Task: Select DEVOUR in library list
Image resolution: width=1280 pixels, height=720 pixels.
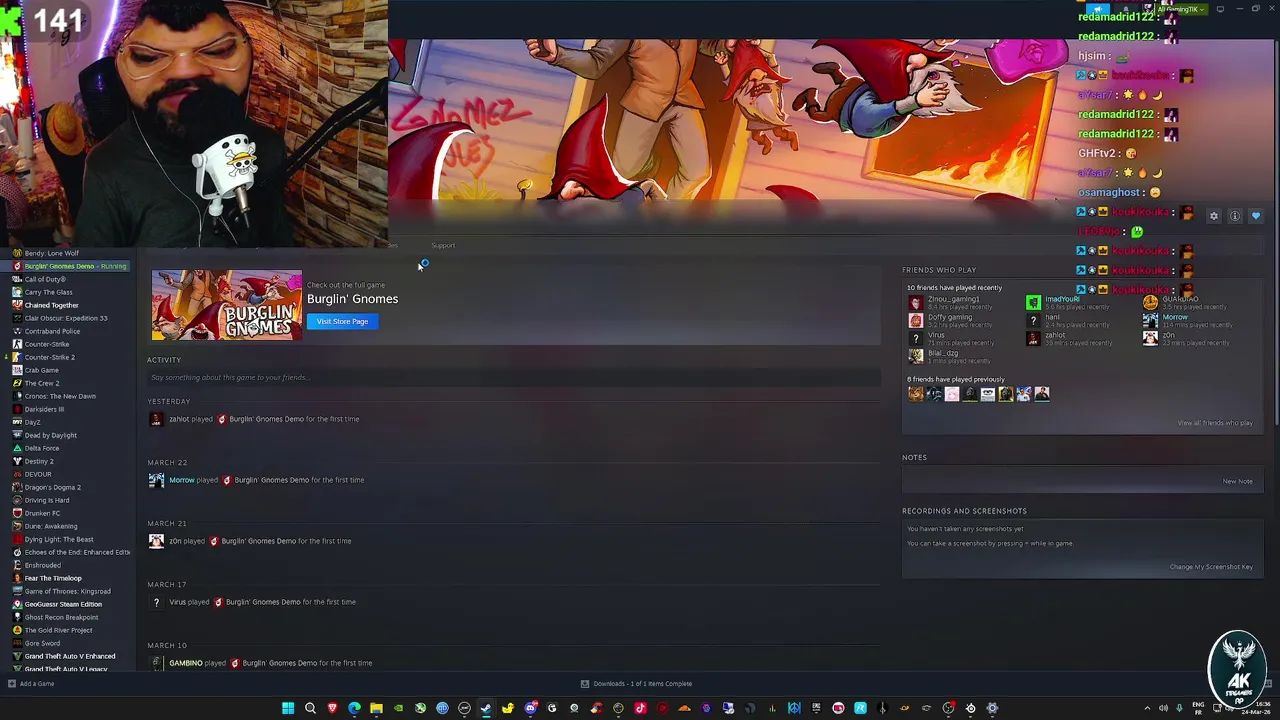Action: tap(37, 474)
